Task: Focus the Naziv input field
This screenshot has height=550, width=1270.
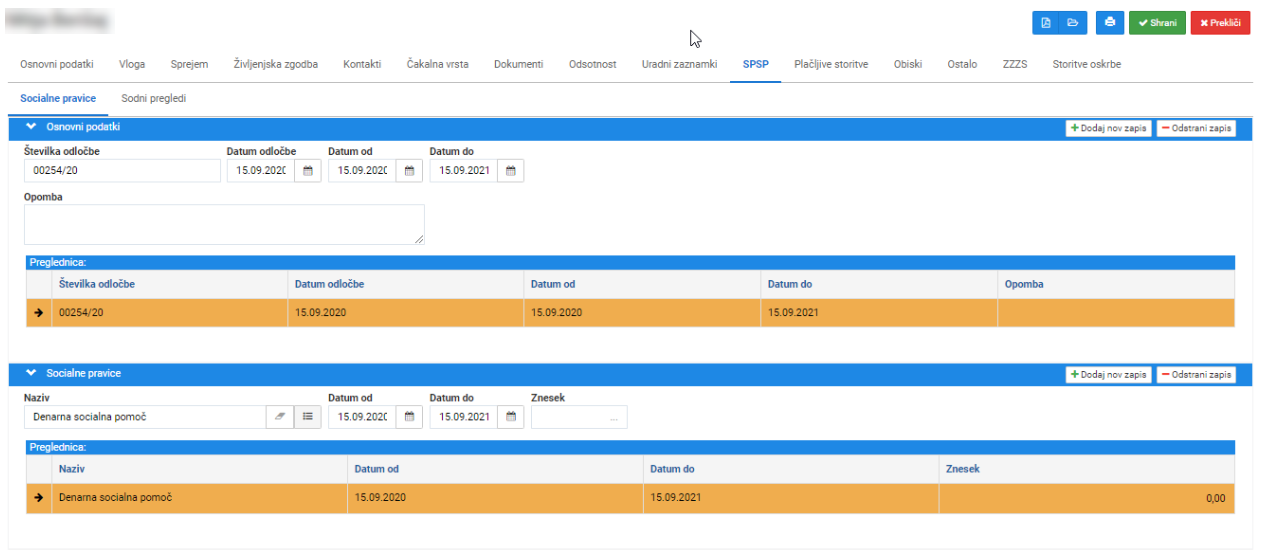Action: (145, 417)
